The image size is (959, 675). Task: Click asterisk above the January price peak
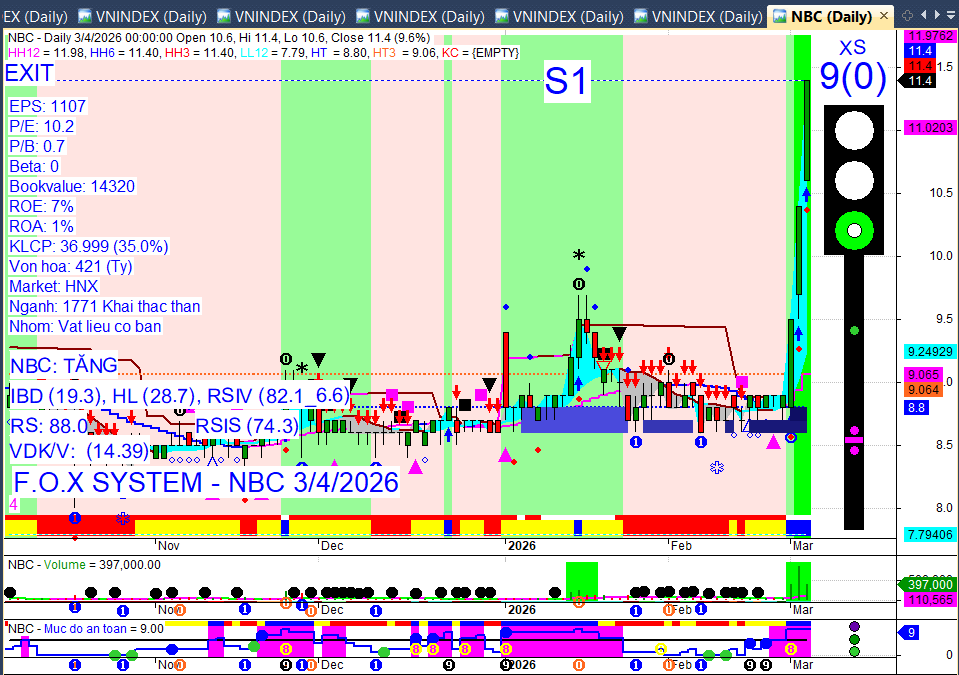point(579,256)
